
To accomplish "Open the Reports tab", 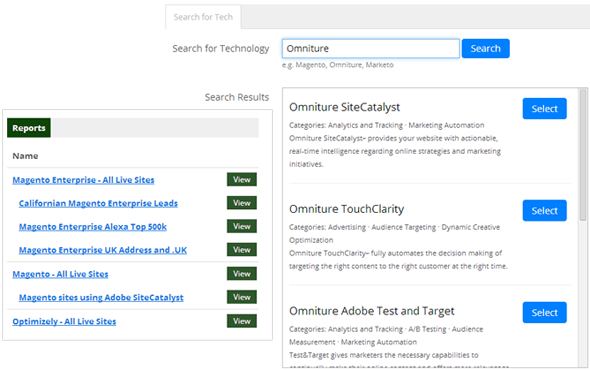I will pyautogui.click(x=29, y=128).
